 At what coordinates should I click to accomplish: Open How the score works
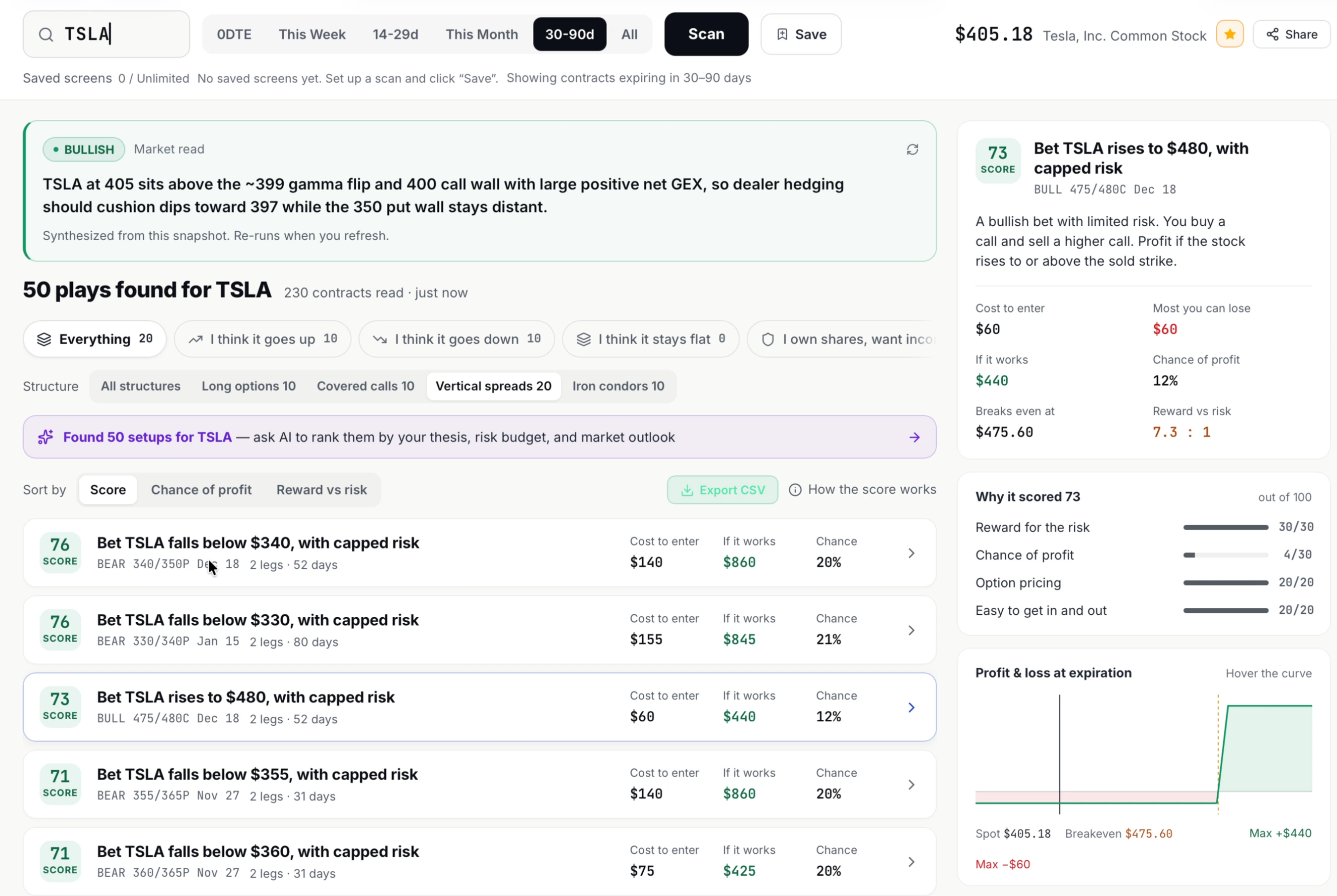(863, 490)
